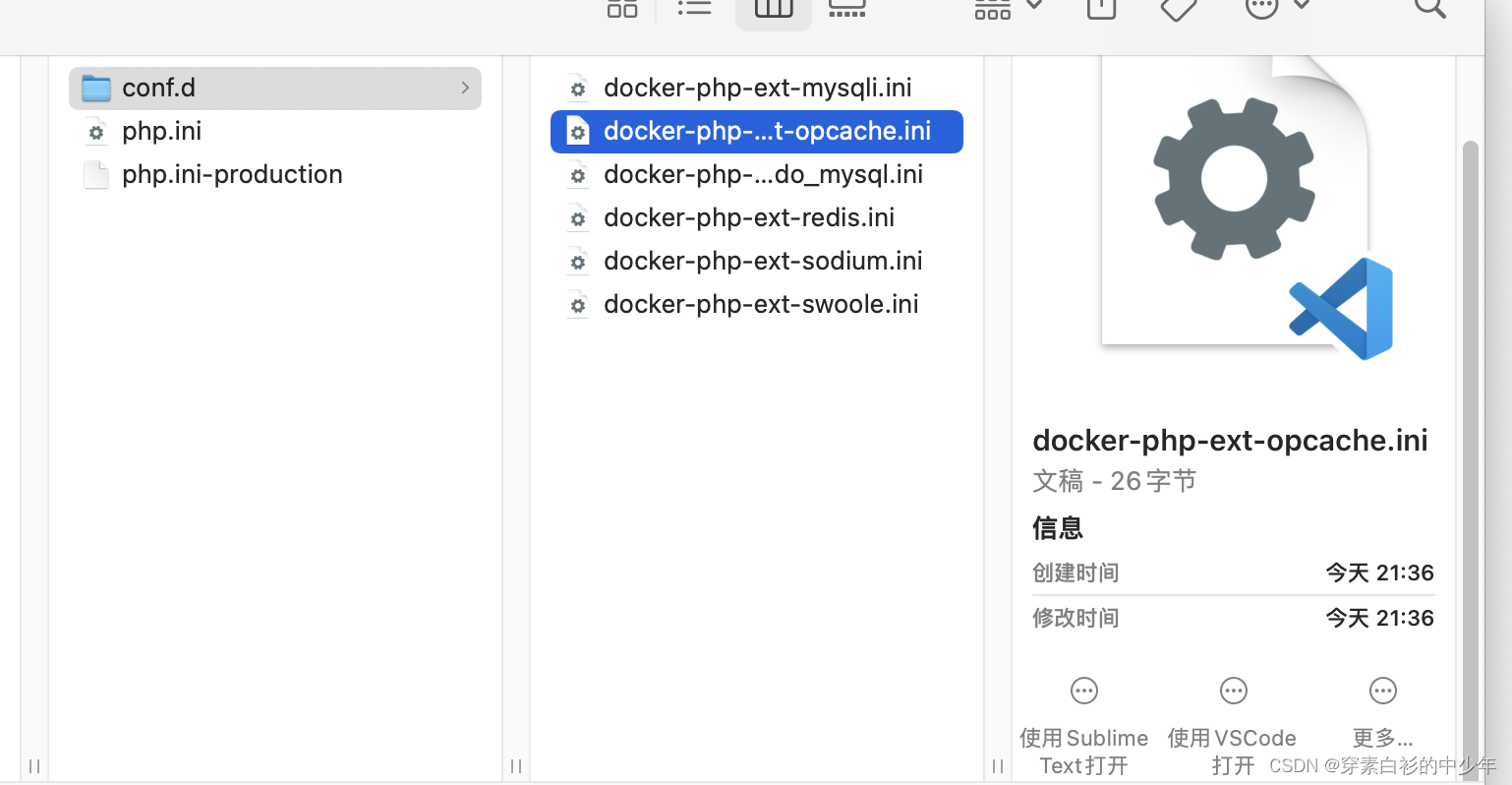Select docker-php-ext-redis.ini in the file list

pos(749,217)
